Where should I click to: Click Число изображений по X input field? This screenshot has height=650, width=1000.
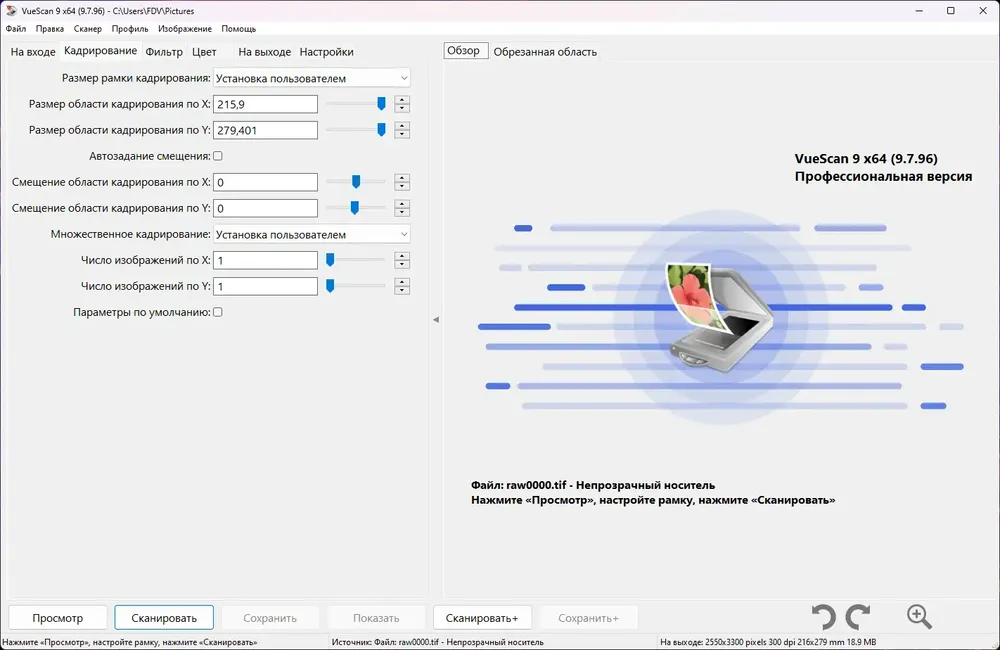pyautogui.click(x=265, y=260)
